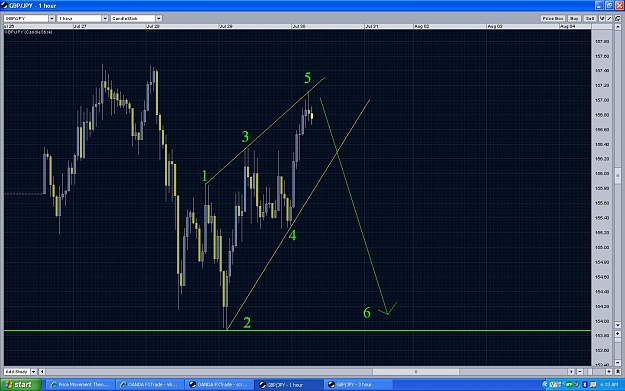Click the horizontal scrollbar left arrow
Screen dimensions: 625x391
click(42, 371)
